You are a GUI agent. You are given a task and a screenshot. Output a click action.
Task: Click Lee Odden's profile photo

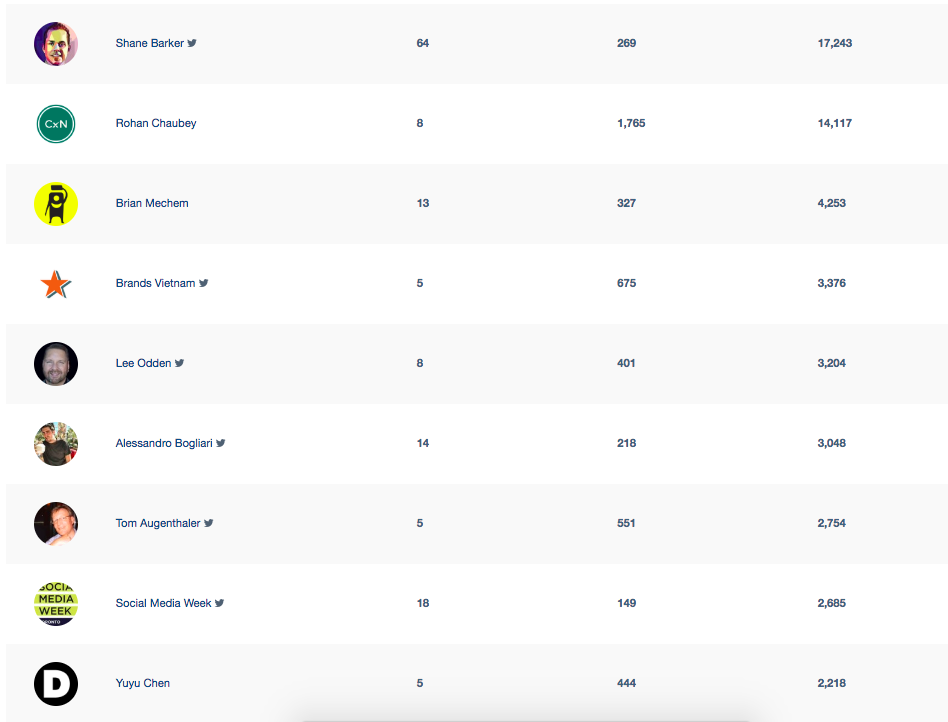pos(56,364)
